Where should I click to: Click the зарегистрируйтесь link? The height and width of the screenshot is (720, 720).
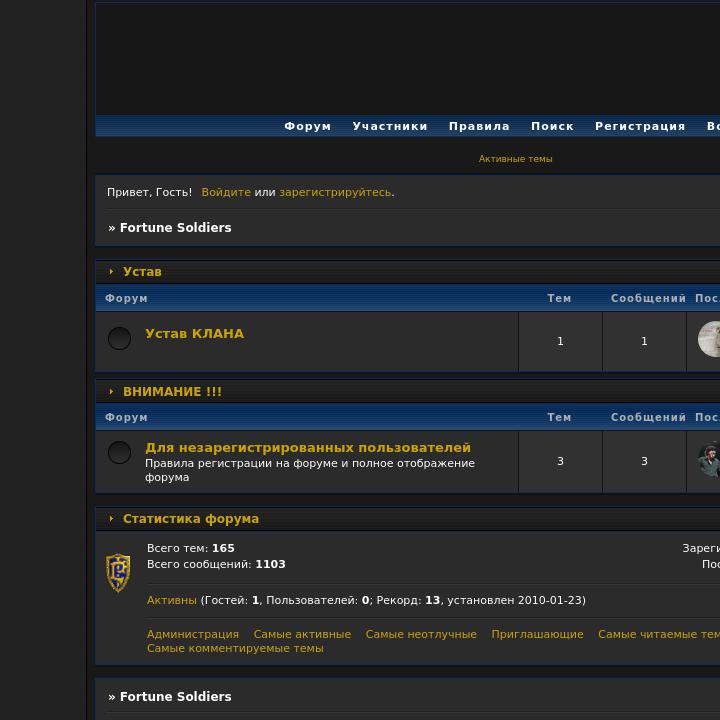(x=335, y=192)
